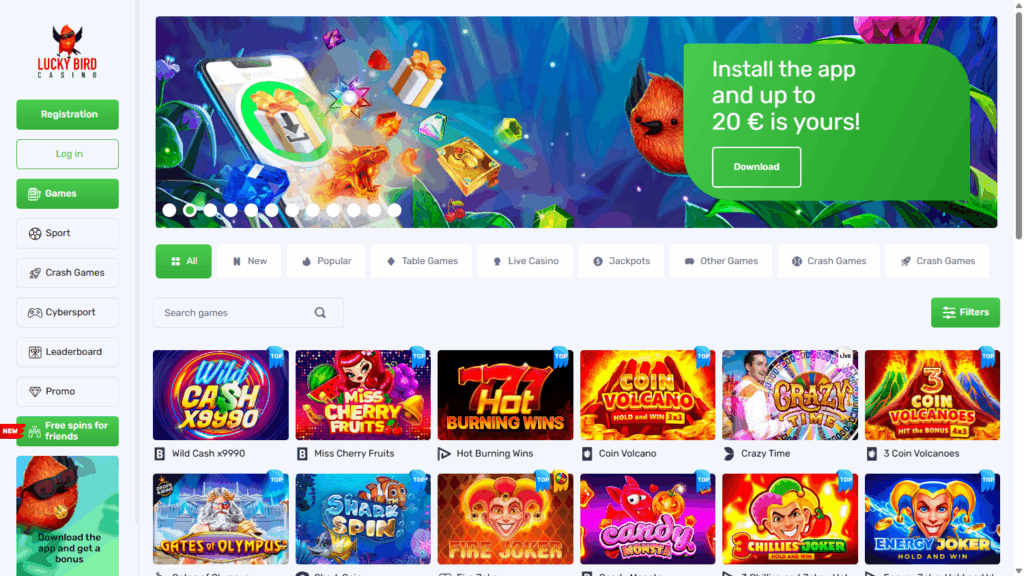The height and width of the screenshot is (576, 1024).
Task: Click the page vertical scrollbar
Action: [1018, 124]
